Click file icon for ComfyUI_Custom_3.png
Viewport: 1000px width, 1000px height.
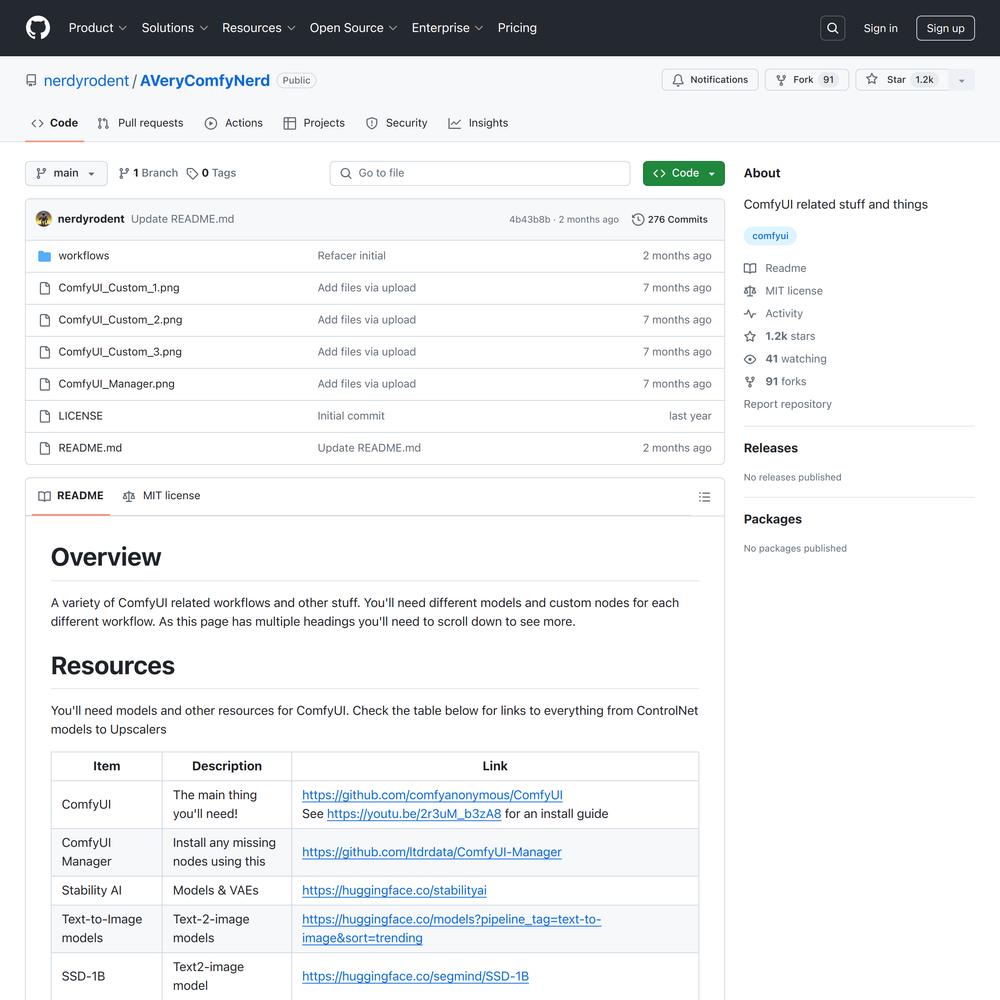coord(45,352)
